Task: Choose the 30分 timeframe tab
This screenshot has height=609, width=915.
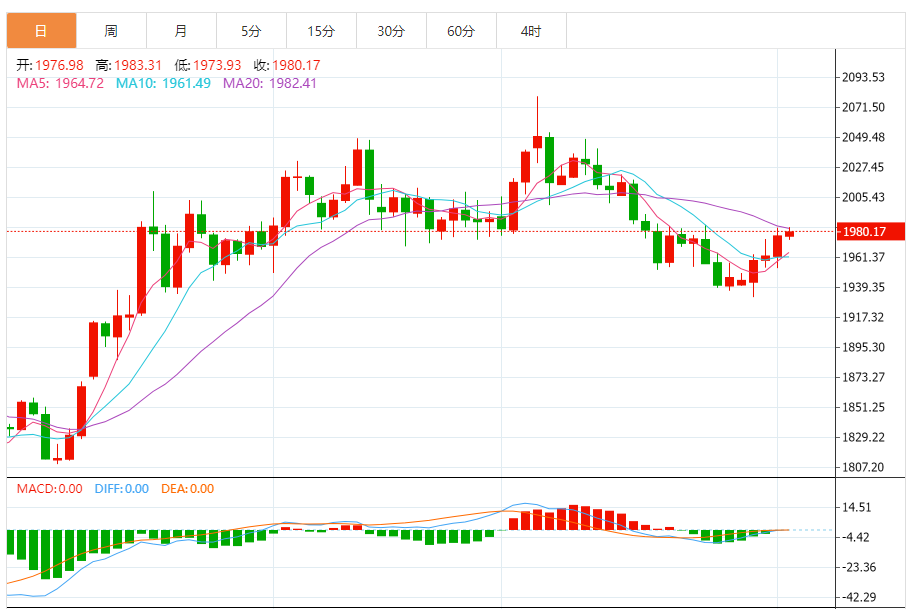Action: point(392,31)
